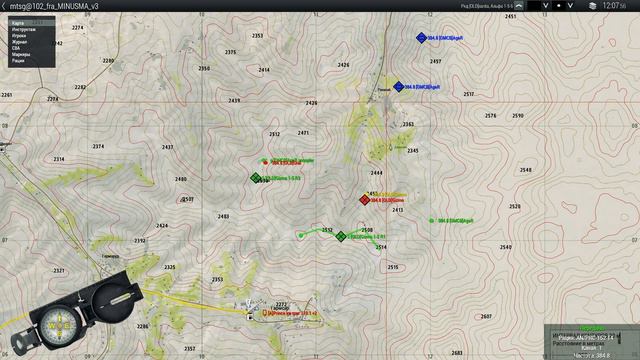Viewport: 640px width, 360px height.
Task: Click the white building icon at the yellow road end
Action: pyautogui.click(x=249, y=316)
